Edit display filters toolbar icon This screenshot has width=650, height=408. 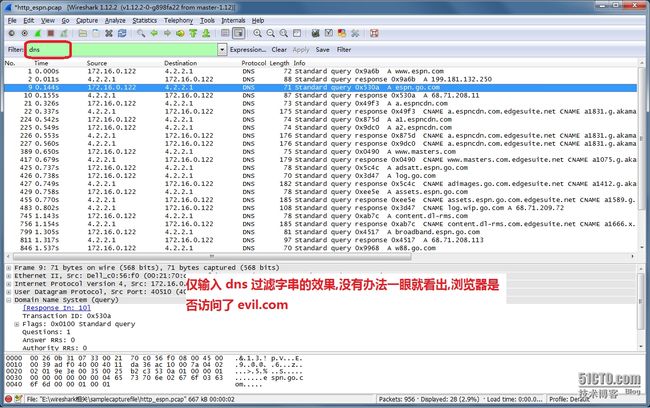point(329,33)
